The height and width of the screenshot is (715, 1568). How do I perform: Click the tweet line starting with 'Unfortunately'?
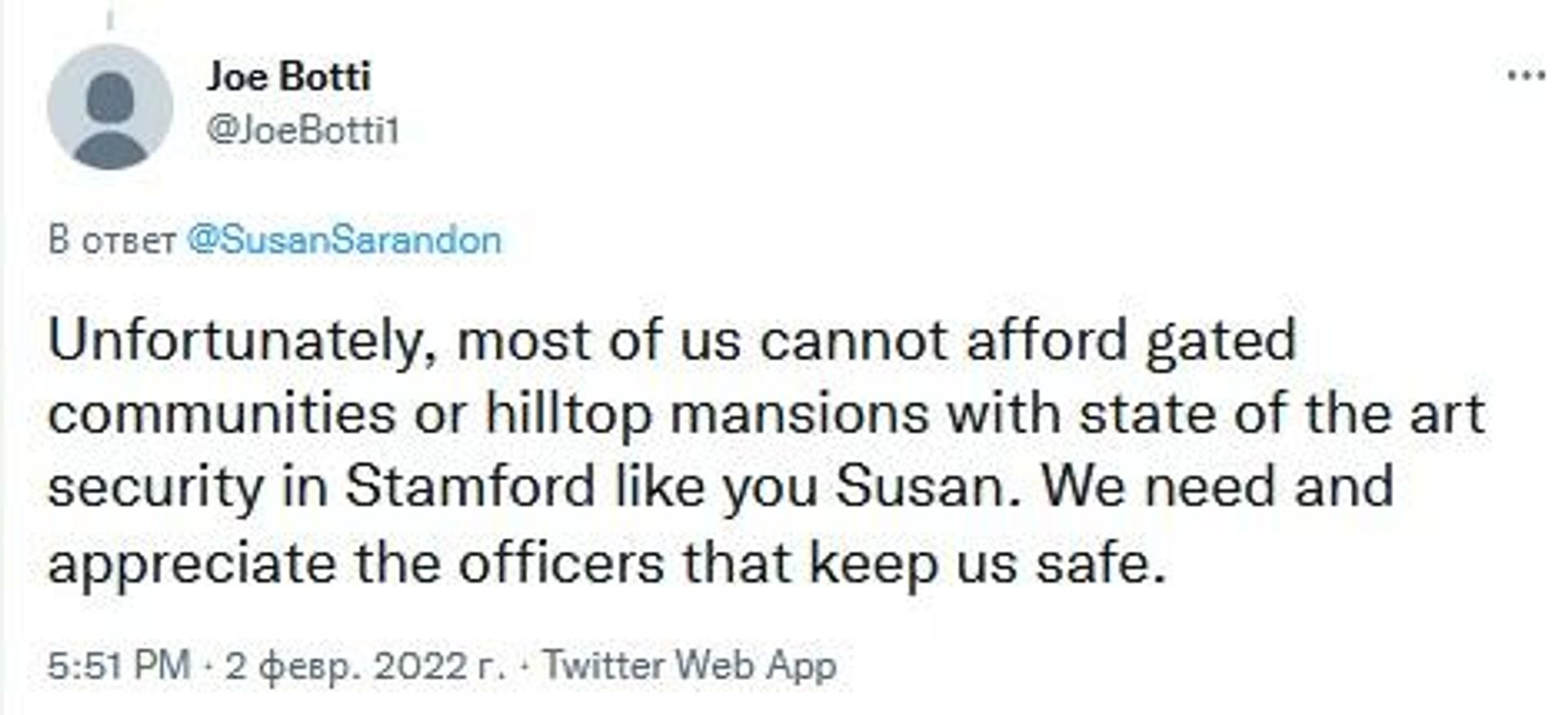[x=672, y=340]
